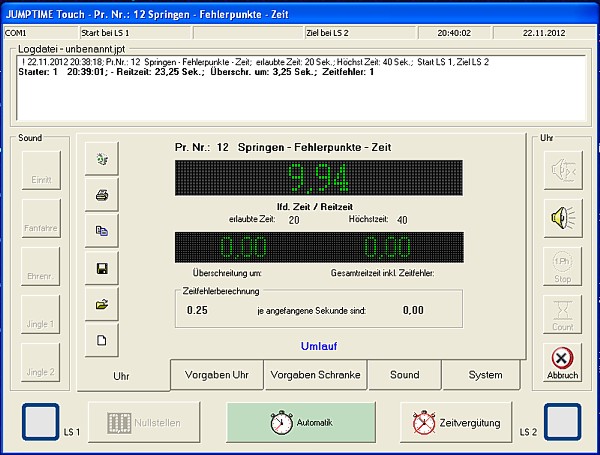Click the open folder icon button
Image resolution: width=600 pixels, height=455 pixels.
(101, 304)
